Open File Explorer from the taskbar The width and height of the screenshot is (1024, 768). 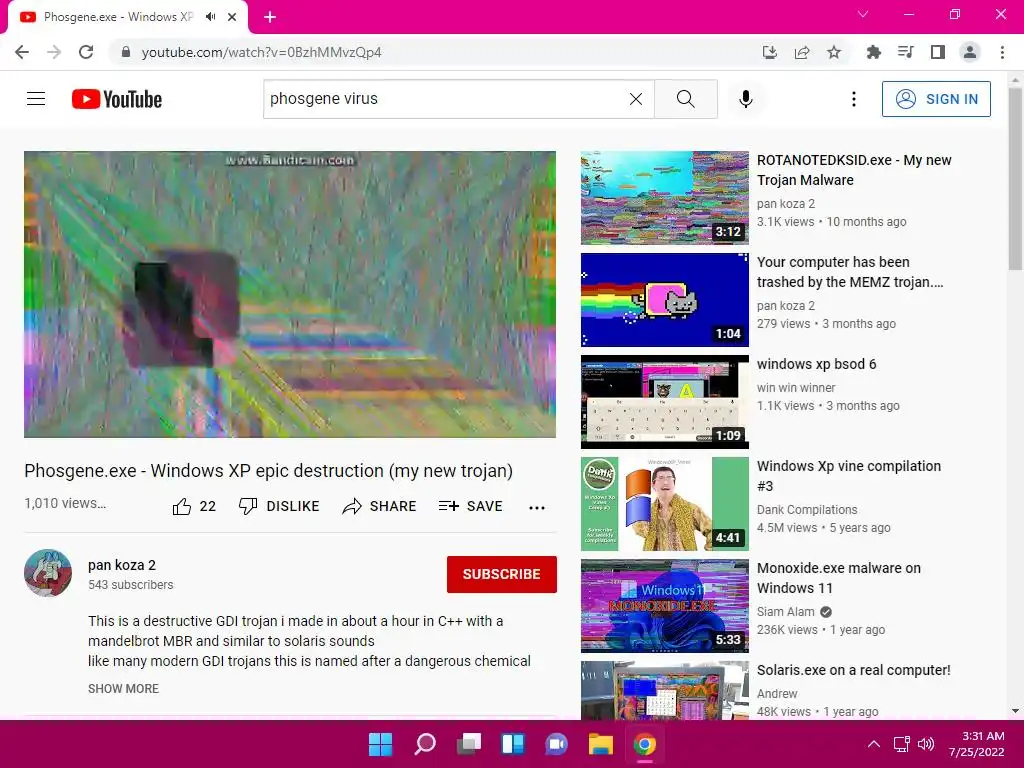coord(600,744)
